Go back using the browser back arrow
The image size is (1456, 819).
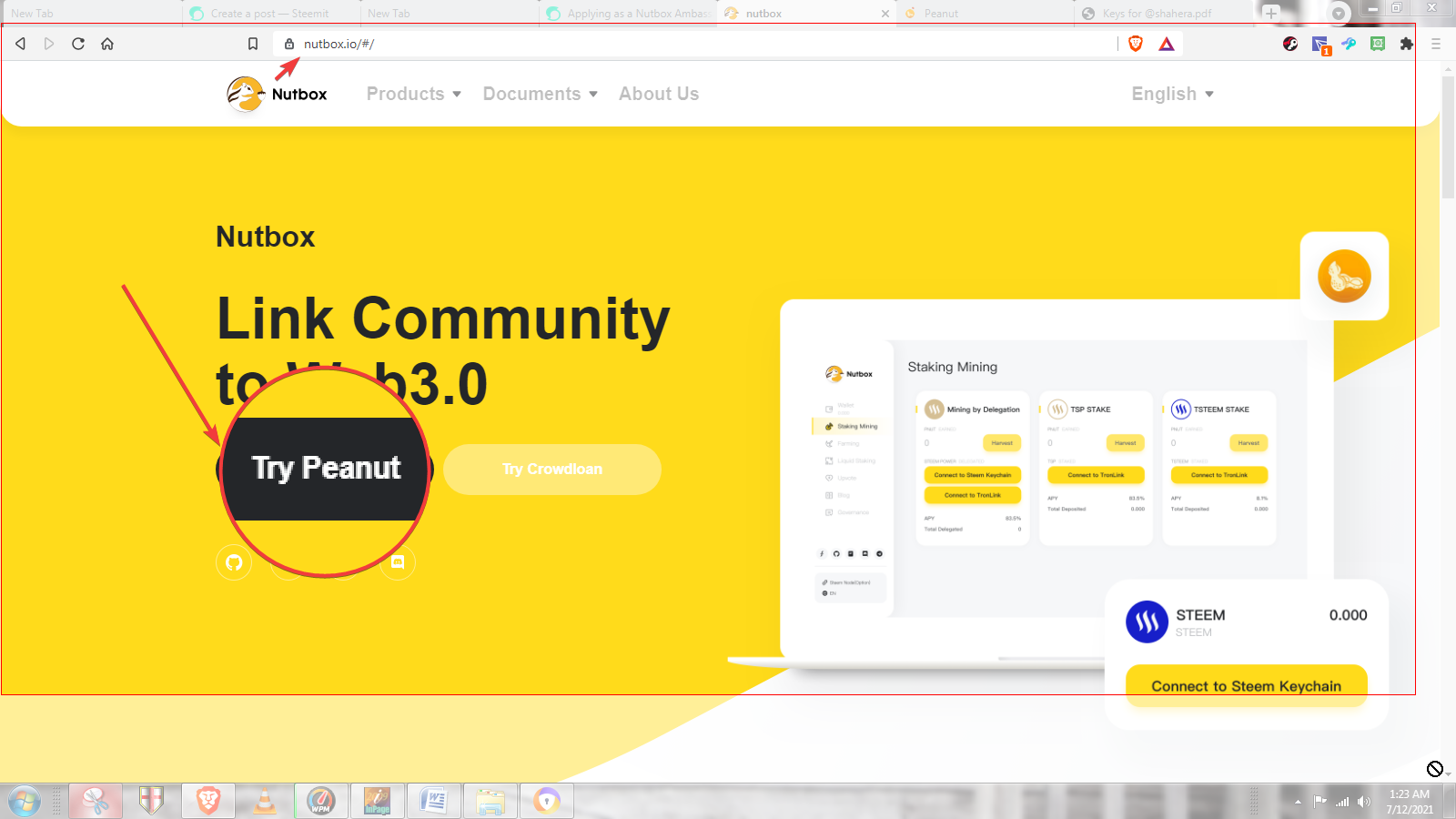[20, 44]
